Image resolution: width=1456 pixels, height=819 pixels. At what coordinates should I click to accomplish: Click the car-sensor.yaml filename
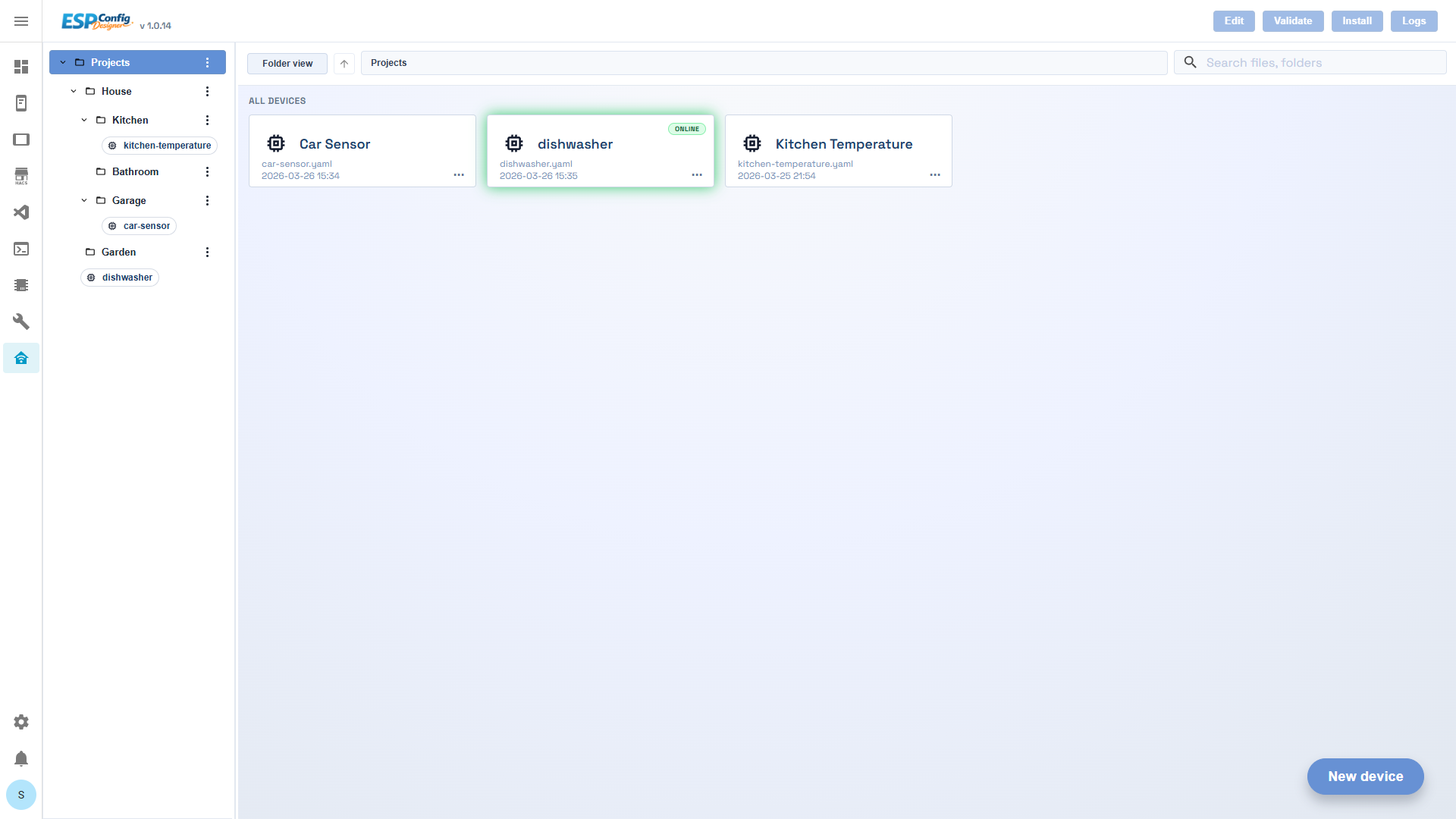click(297, 164)
